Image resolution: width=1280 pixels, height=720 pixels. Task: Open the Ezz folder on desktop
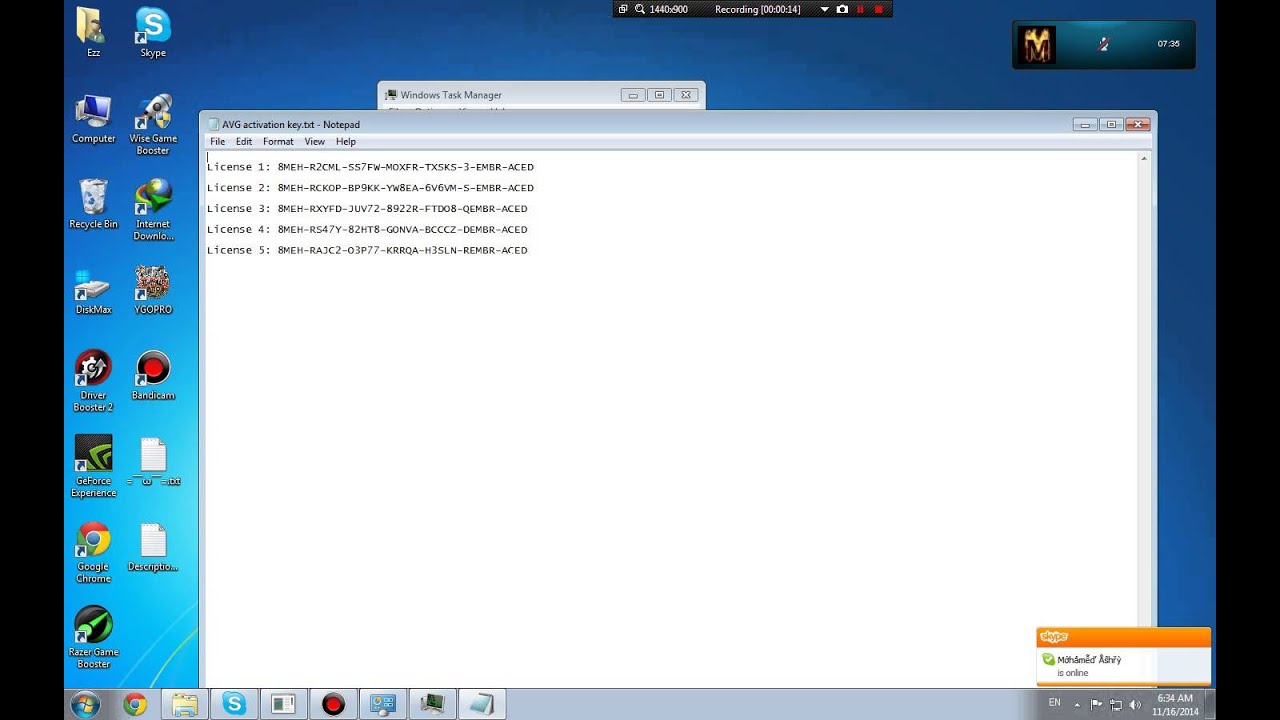93,32
